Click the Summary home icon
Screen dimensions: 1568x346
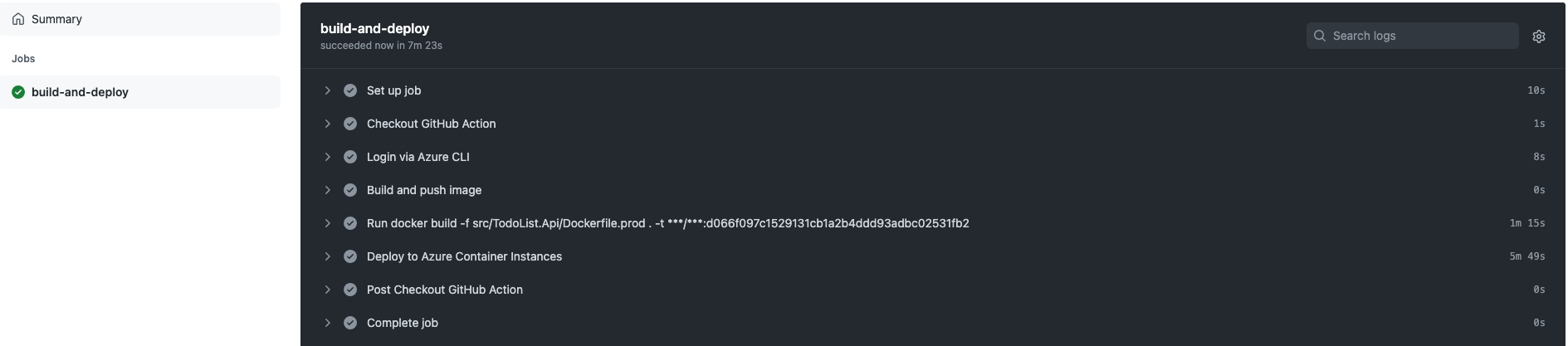tap(18, 19)
